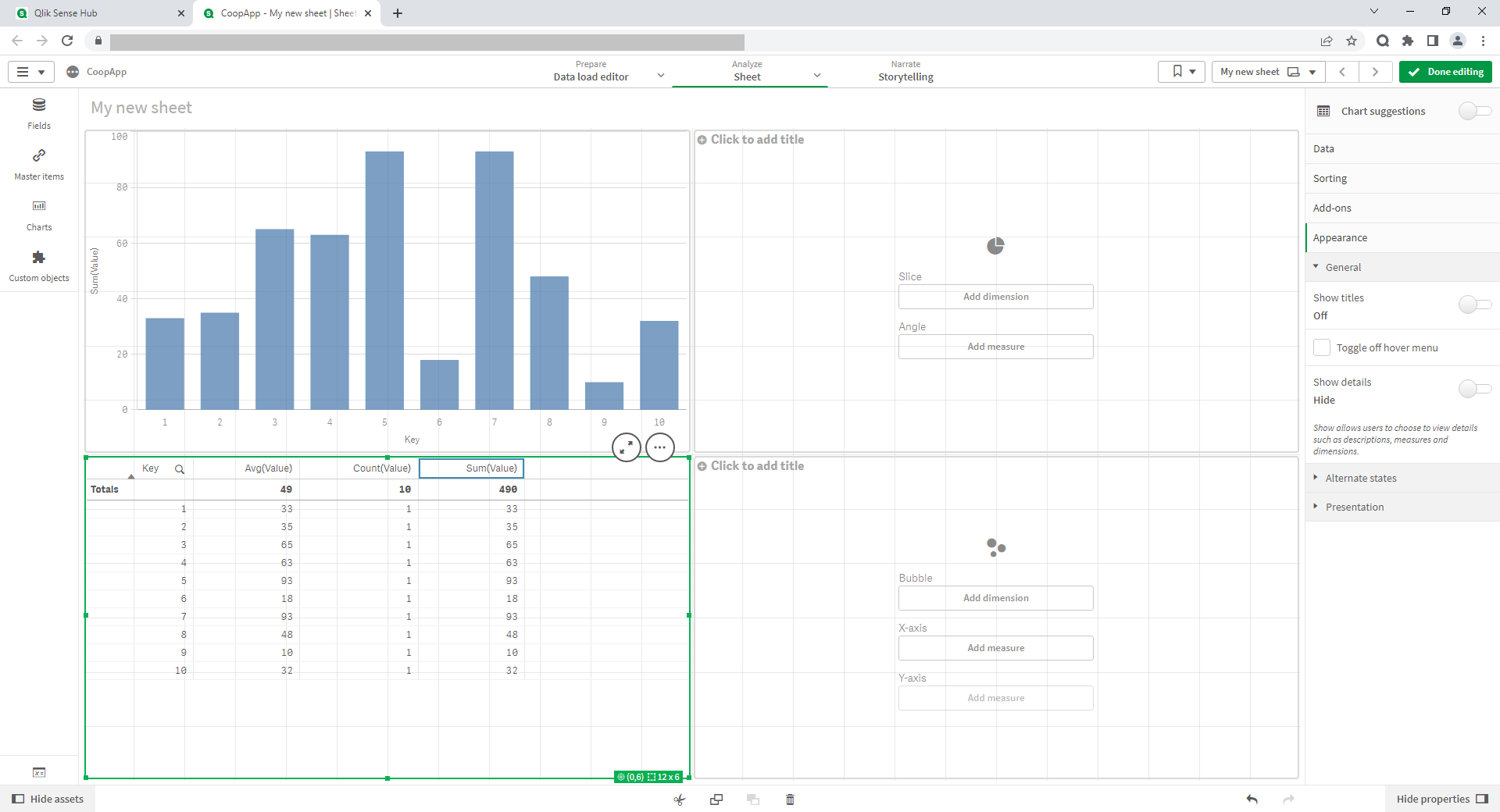1500x812 pixels.
Task: Open the three-dot options menu on chart
Action: (x=660, y=447)
